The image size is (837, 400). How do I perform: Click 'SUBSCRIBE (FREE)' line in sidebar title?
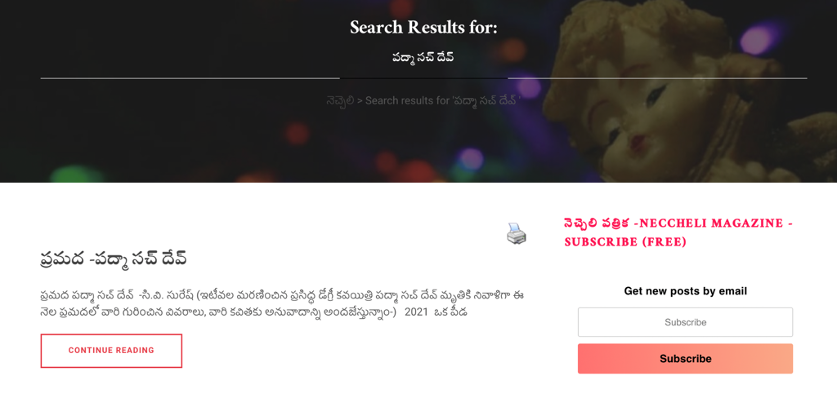point(625,242)
